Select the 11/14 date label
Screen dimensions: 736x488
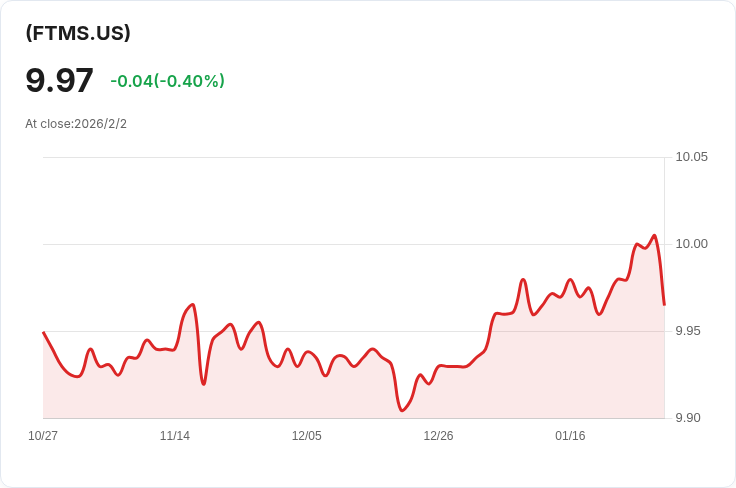pos(175,436)
